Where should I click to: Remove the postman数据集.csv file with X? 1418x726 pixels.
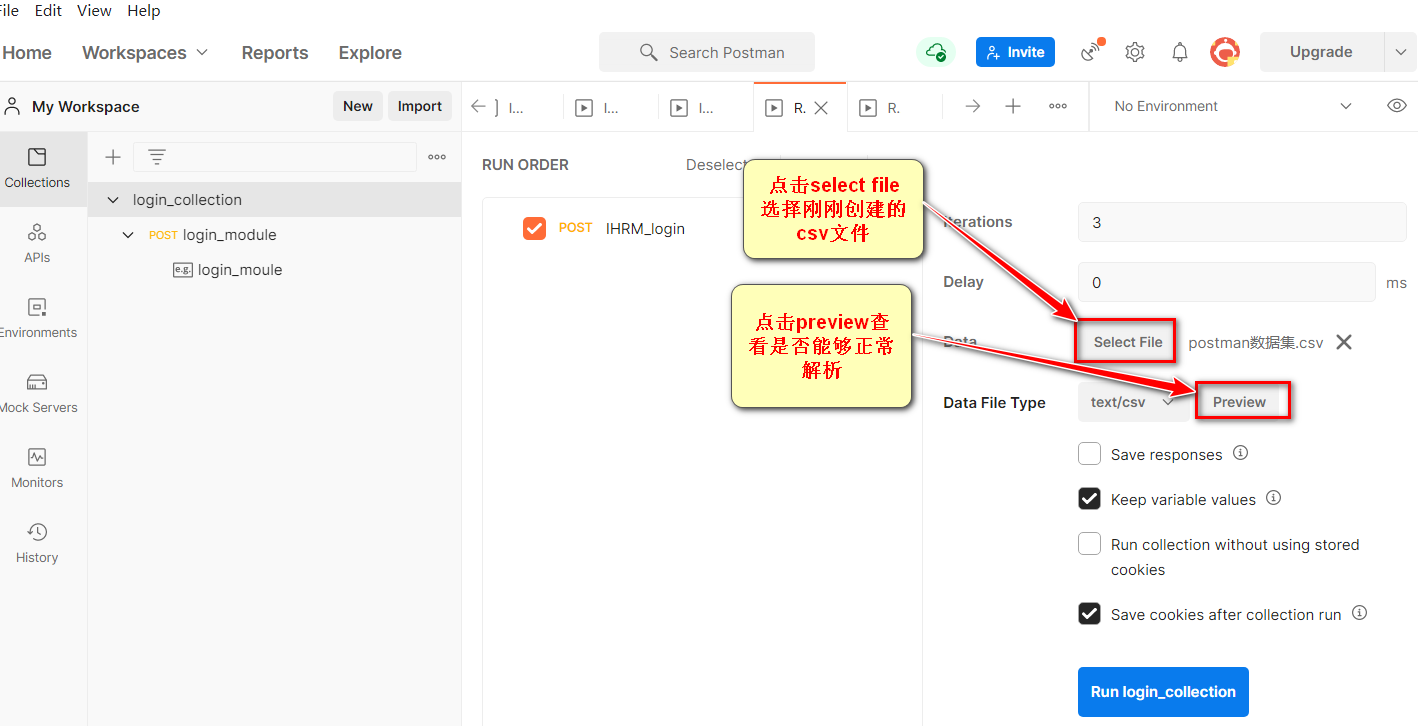coord(1344,342)
